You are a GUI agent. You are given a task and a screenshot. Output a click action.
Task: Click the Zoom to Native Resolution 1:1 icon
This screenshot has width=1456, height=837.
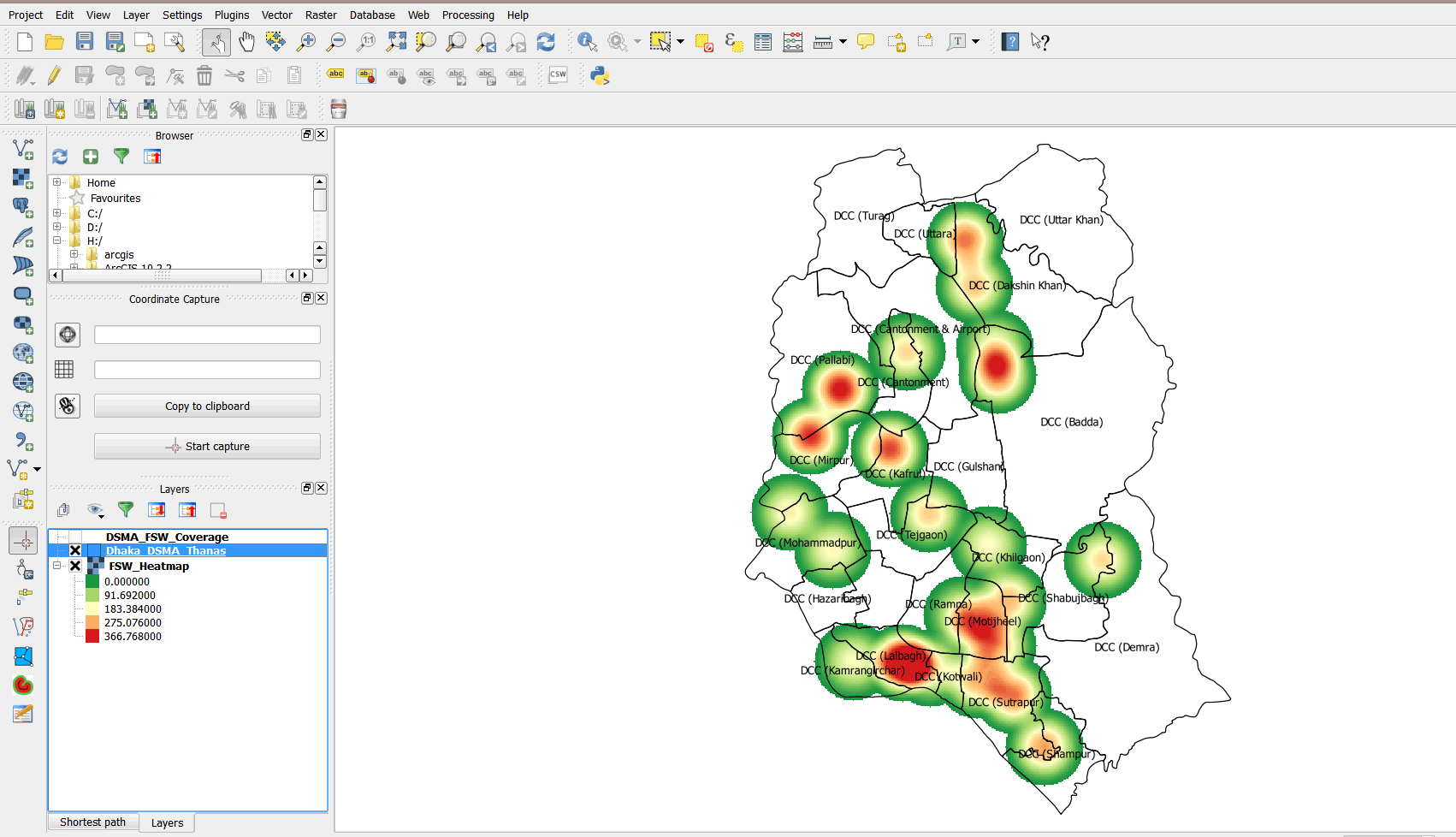(x=366, y=42)
